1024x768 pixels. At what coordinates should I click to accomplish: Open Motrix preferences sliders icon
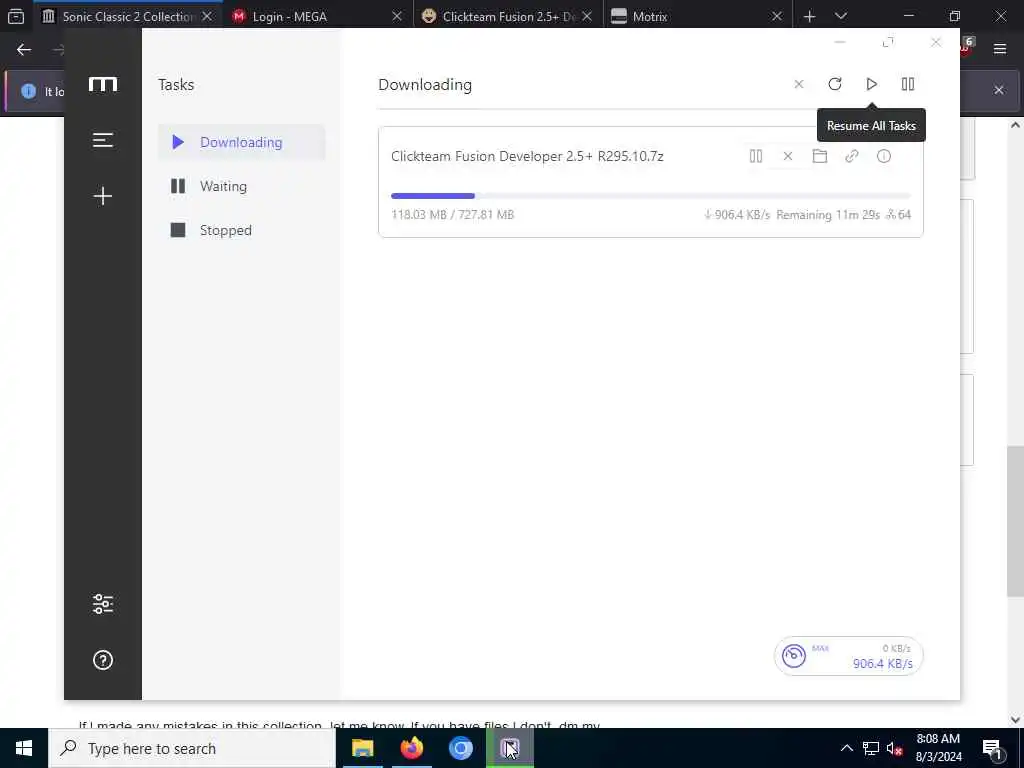click(x=103, y=604)
